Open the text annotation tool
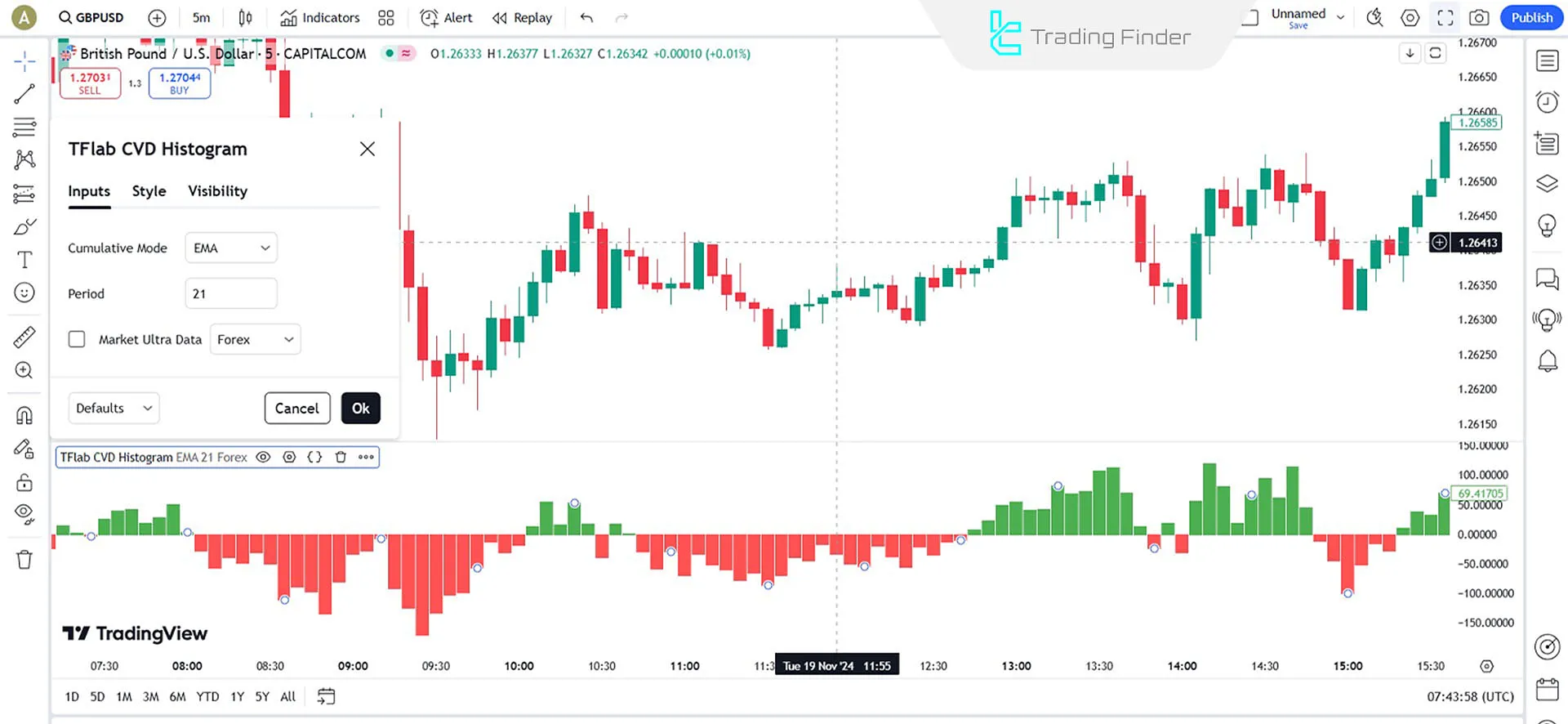This screenshot has width=1568, height=724. click(24, 260)
